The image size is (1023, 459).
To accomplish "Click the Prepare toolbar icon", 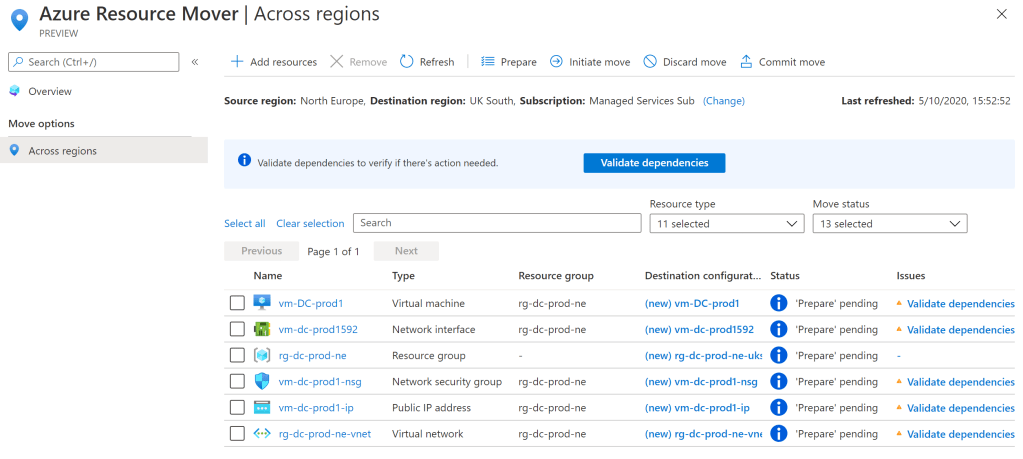I will coord(488,62).
